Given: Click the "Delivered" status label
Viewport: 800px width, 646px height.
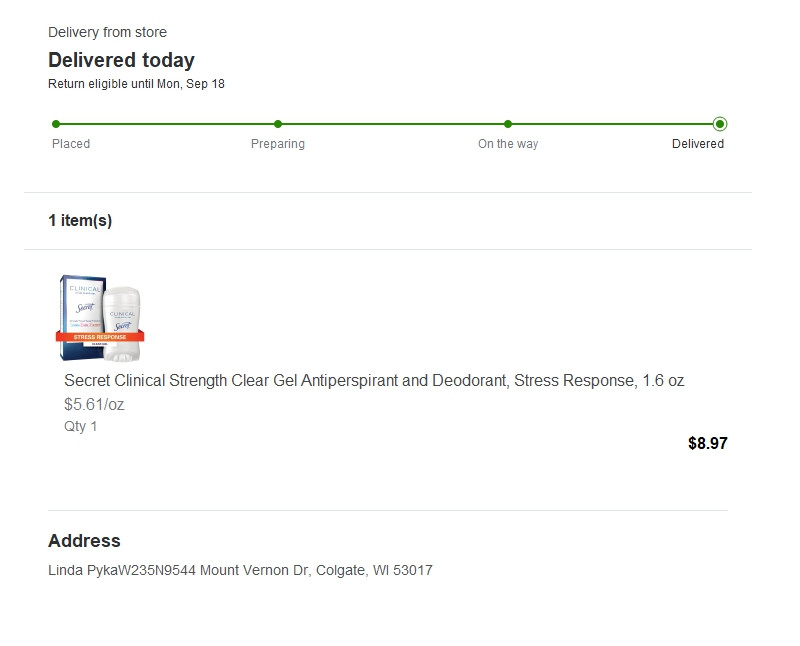Looking at the screenshot, I should [698, 144].
